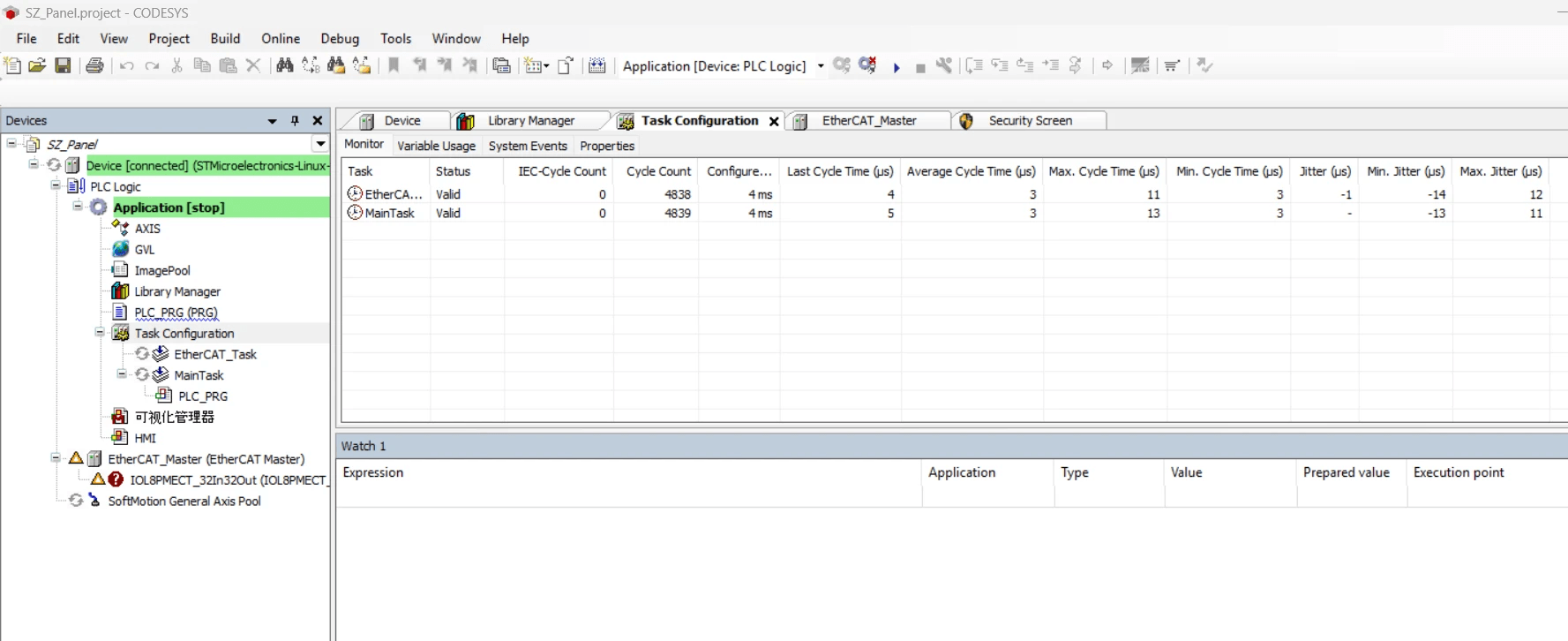Cut the selection with the scissors icon

tap(176, 65)
